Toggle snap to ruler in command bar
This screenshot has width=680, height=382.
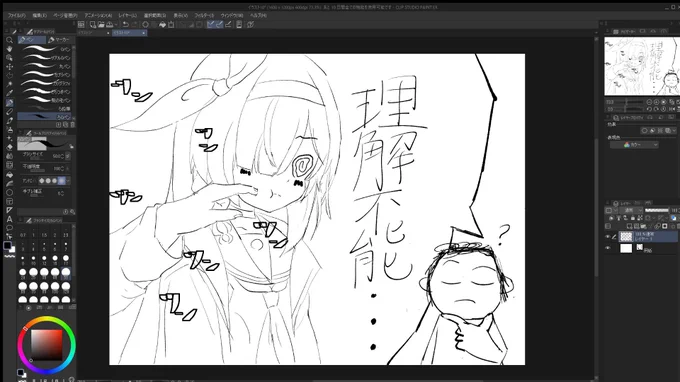pos(210,25)
